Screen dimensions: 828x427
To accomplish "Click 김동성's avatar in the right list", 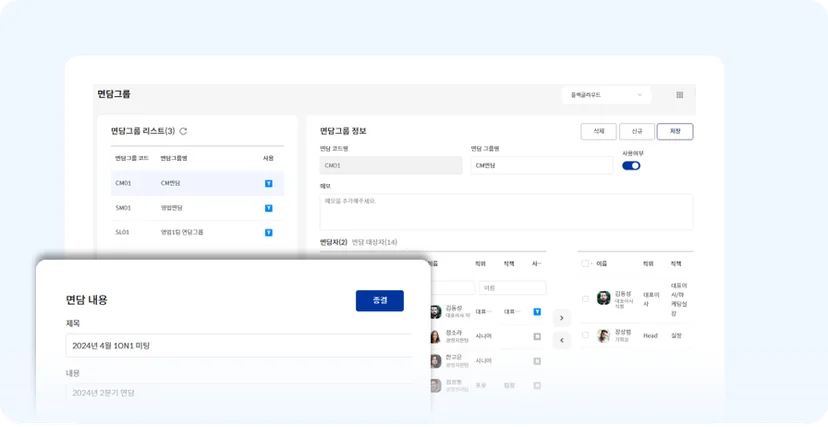I will pos(604,298).
